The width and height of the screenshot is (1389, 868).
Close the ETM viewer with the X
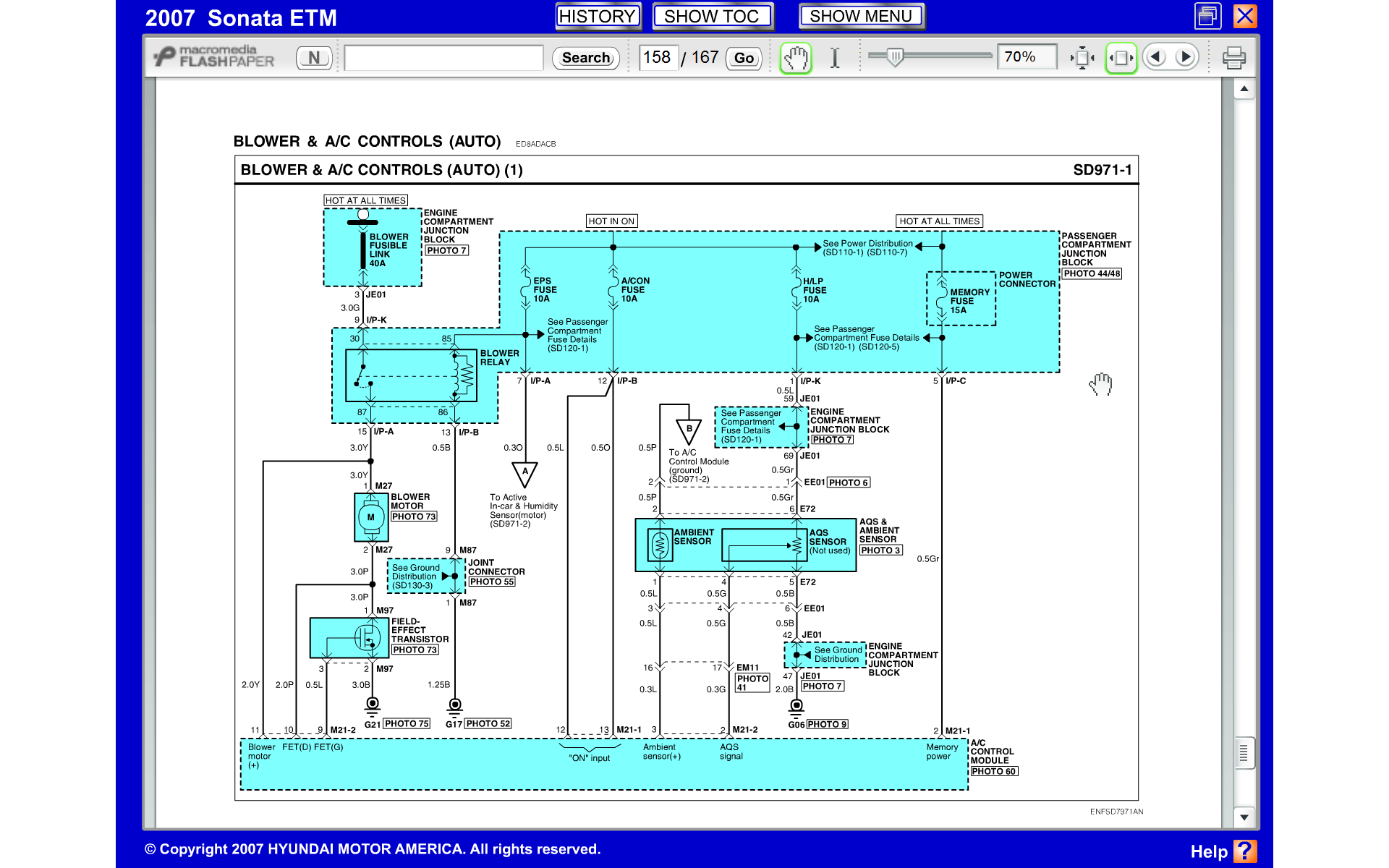point(1245,16)
